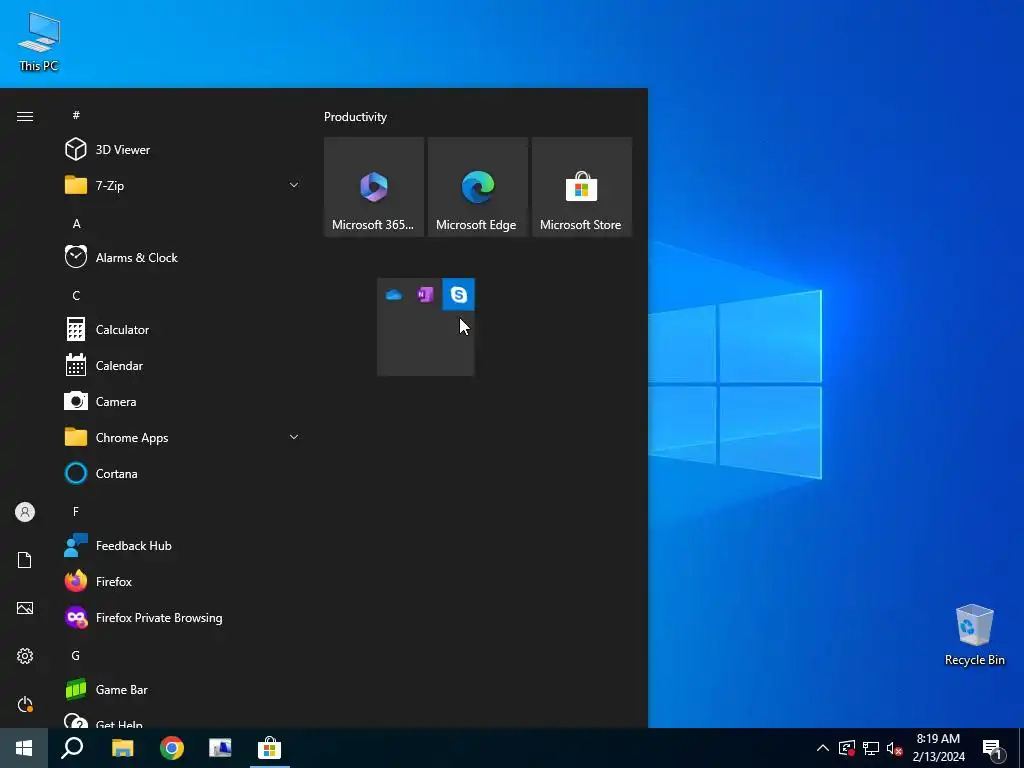Open the Microsoft Edge tile
The height and width of the screenshot is (768, 1024).
tap(477, 187)
